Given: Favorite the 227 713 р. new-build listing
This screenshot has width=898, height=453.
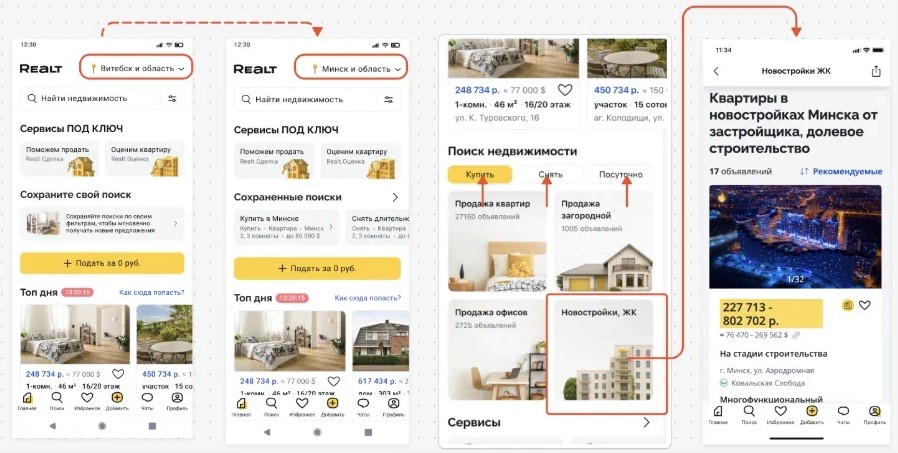Looking at the screenshot, I should pyautogui.click(x=864, y=305).
